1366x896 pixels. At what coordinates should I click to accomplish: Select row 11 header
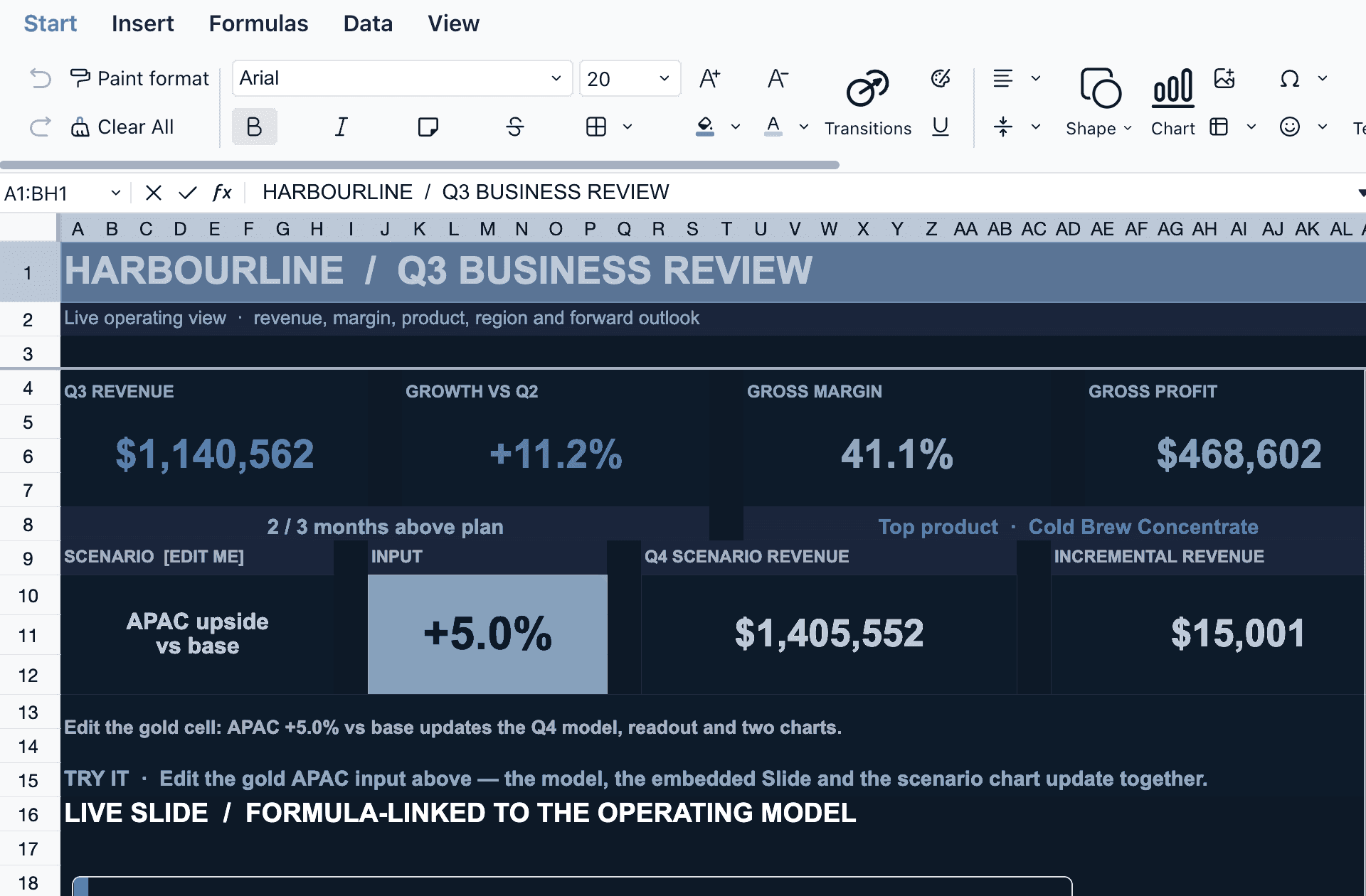coord(28,635)
